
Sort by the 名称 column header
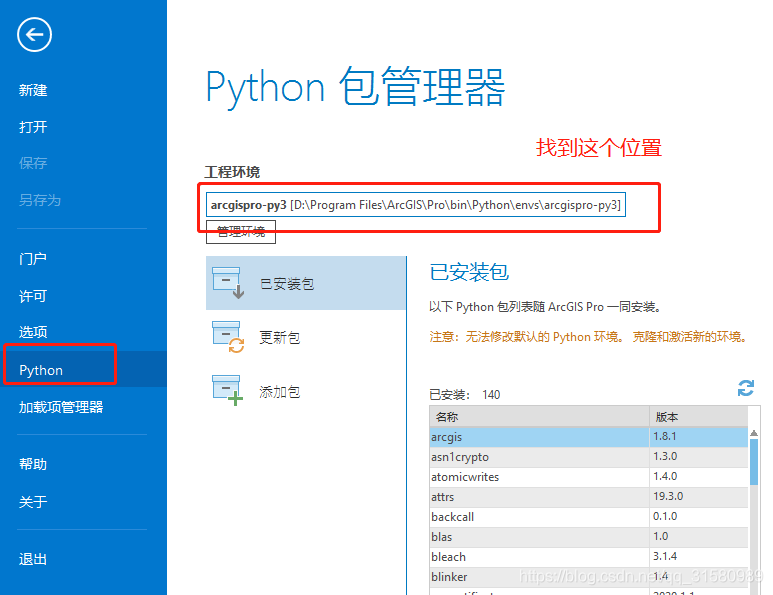(x=539, y=417)
